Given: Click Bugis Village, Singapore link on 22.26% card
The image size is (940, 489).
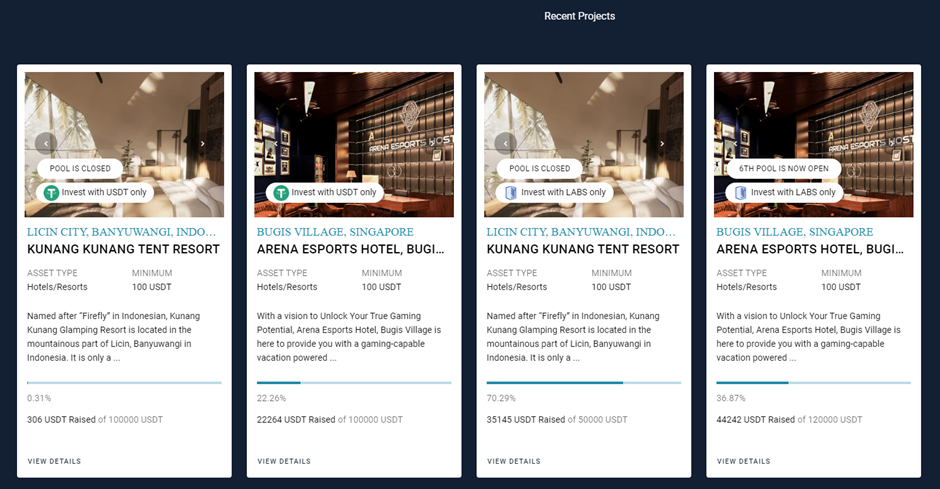Looking at the screenshot, I should (335, 232).
